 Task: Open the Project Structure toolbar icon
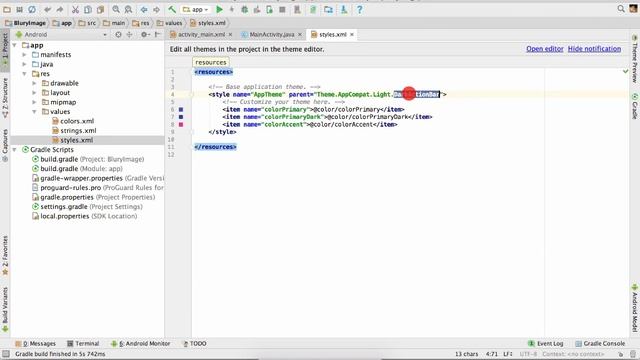pos(328,9)
